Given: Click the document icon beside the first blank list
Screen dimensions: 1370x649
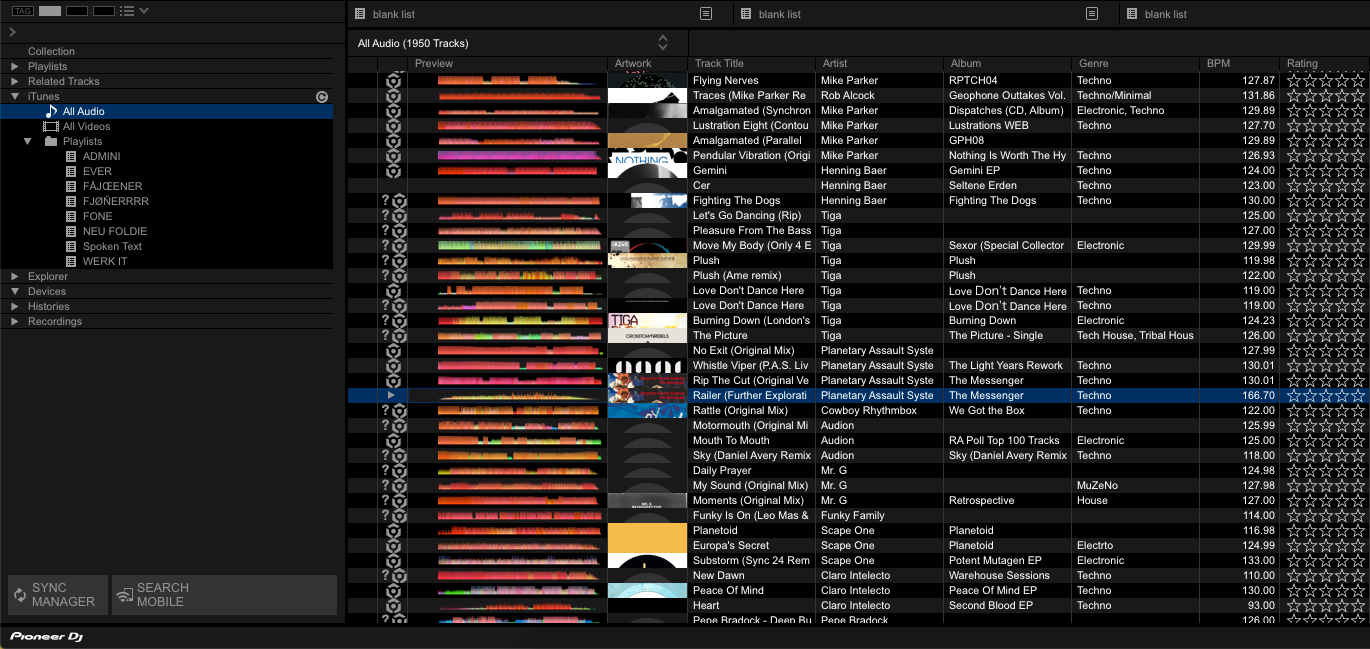Looking at the screenshot, I should [x=705, y=14].
